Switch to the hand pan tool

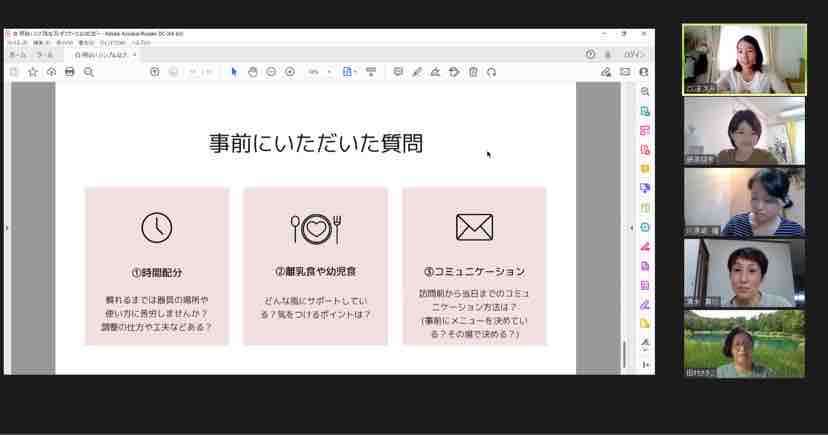click(252, 72)
